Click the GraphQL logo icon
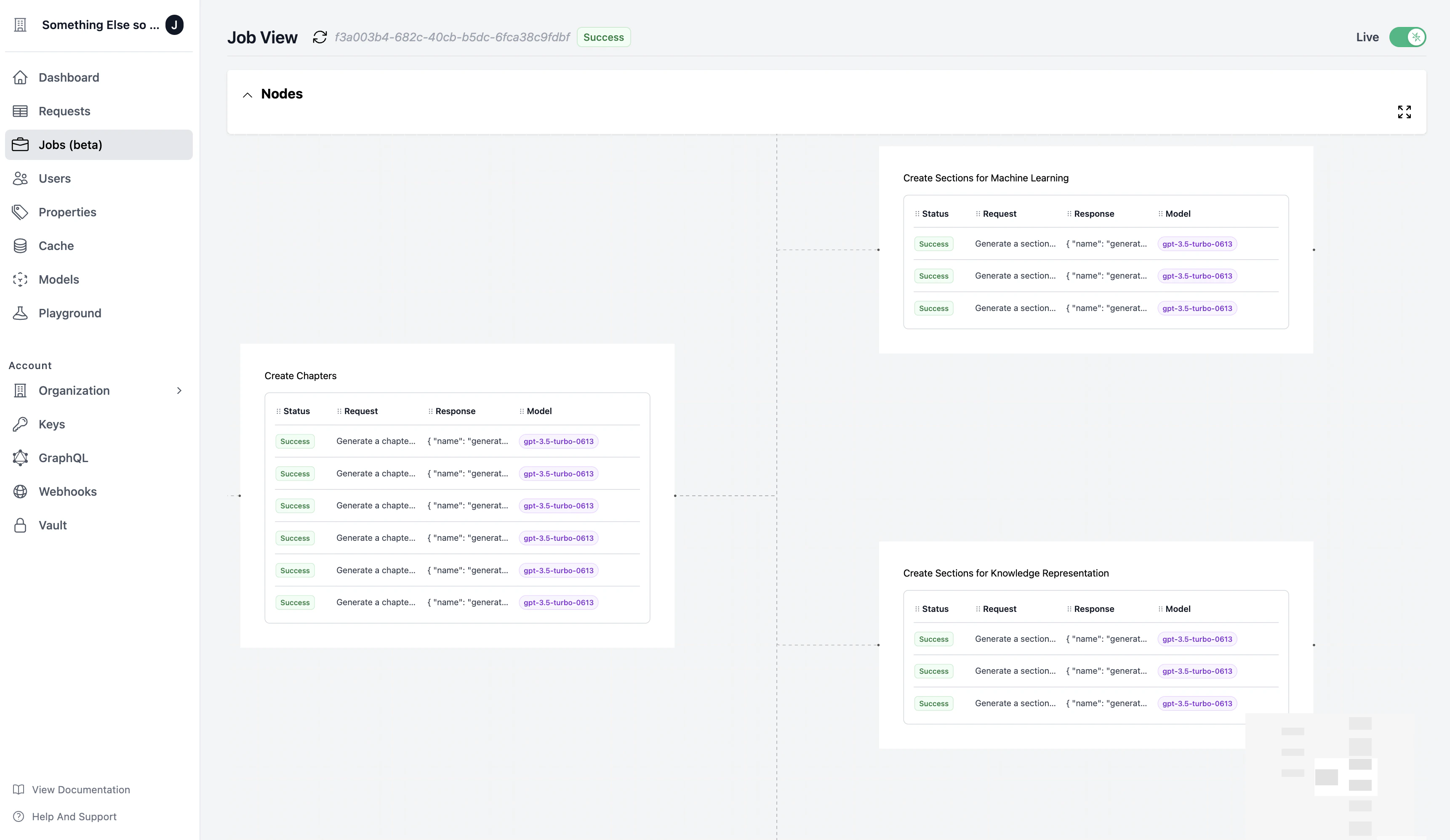Image resolution: width=1450 pixels, height=840 pixels. click(20, 458)
